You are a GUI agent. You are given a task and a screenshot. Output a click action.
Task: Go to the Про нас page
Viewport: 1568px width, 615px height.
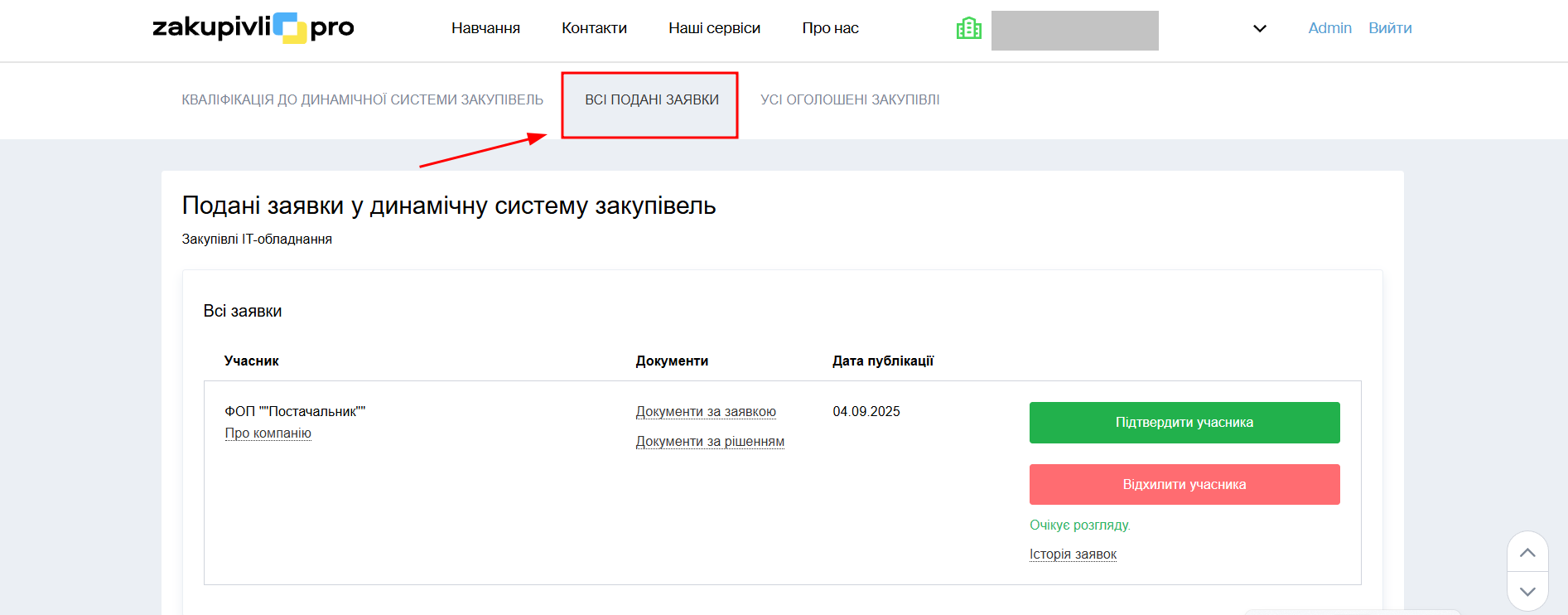point(830,28)
